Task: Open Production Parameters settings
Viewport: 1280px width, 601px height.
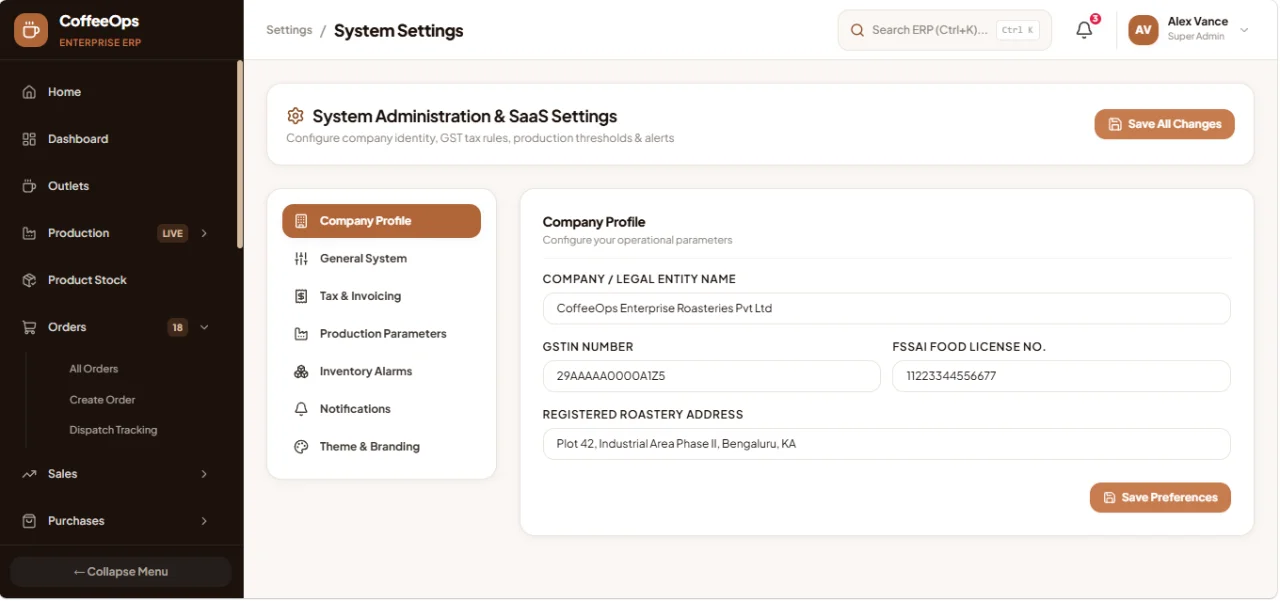Action: pos(381,334)
